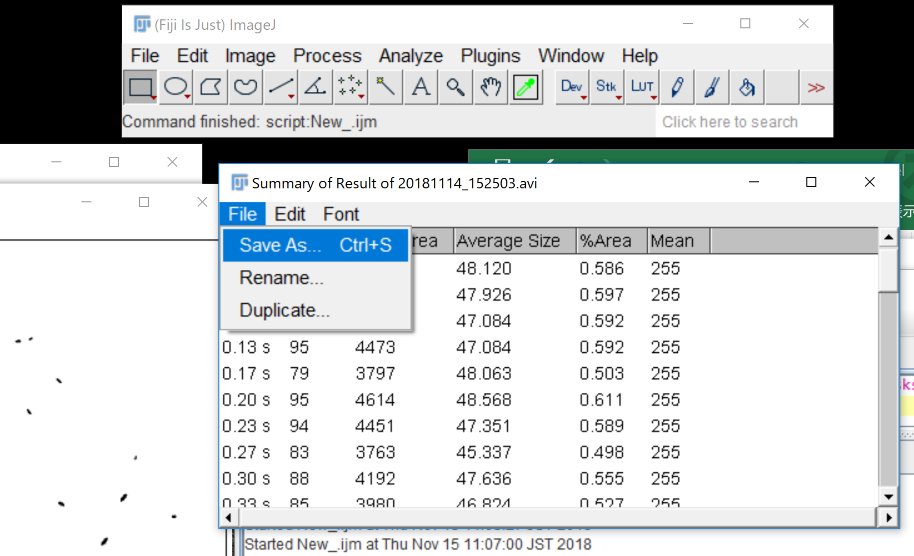Select the Text tool

(x=420, y=87)
